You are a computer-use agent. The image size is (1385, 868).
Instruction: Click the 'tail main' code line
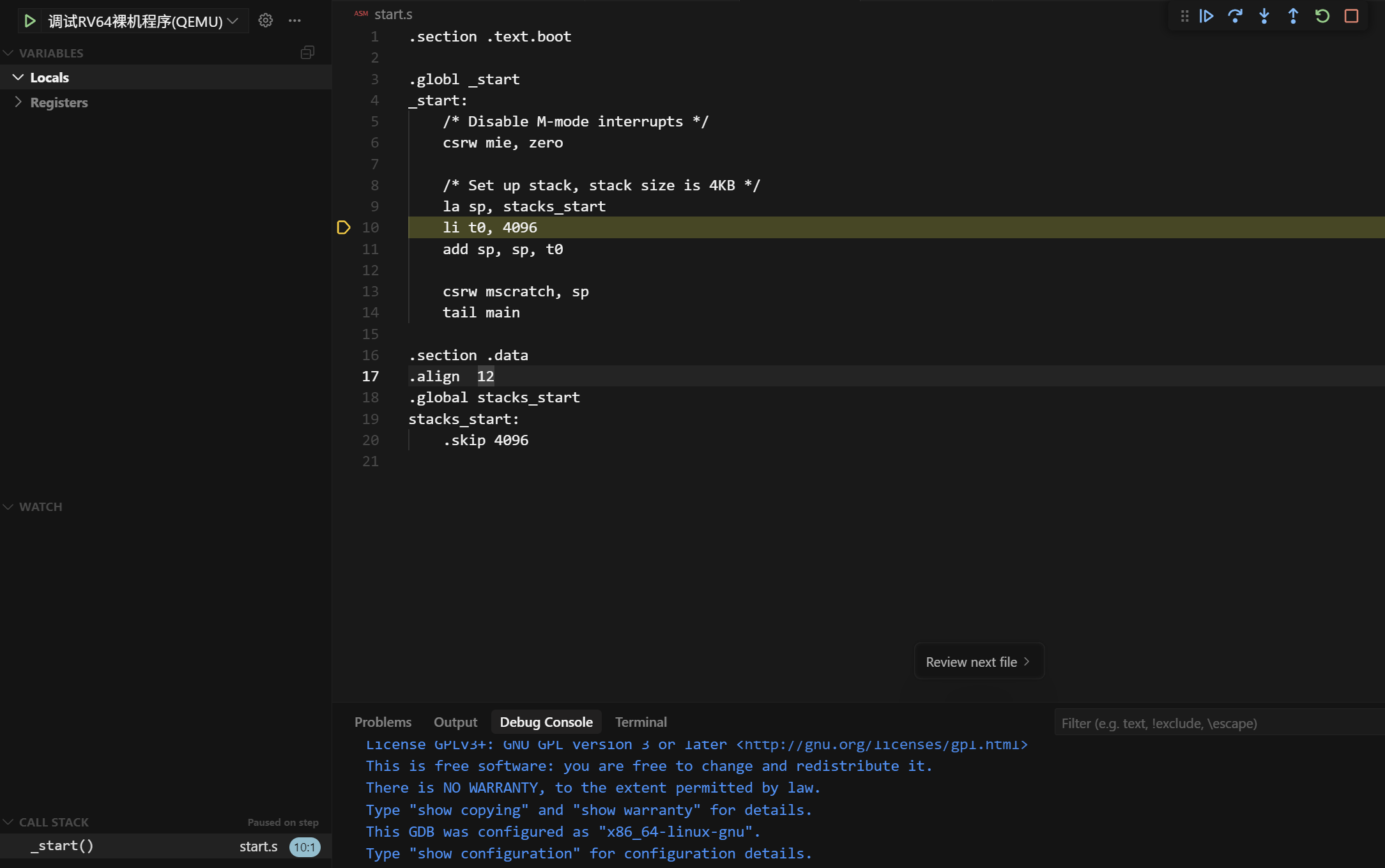tap(481, 312)
